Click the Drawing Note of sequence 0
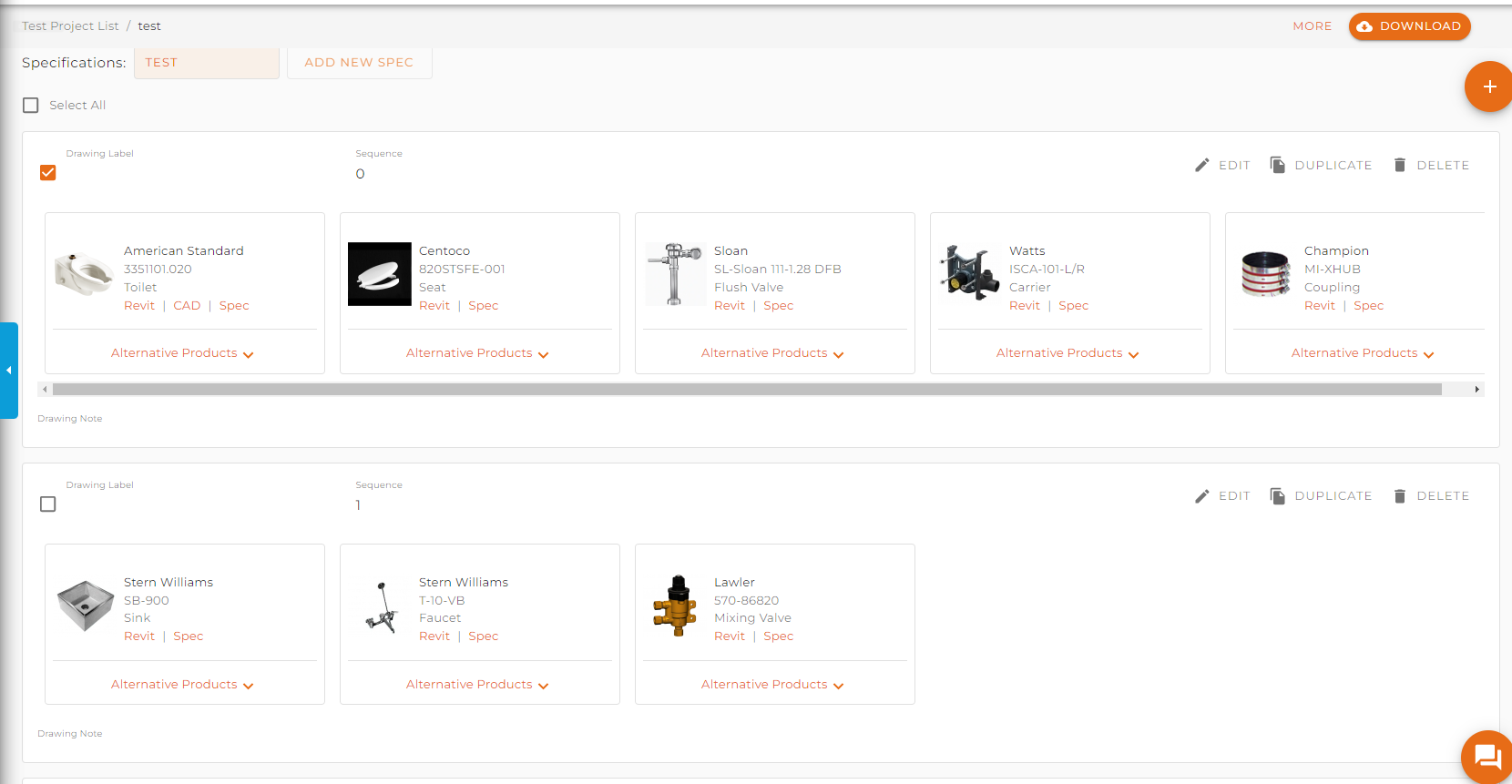This screenshot has width=1512, height=784. pyautogui.click(x=70, y=419)
